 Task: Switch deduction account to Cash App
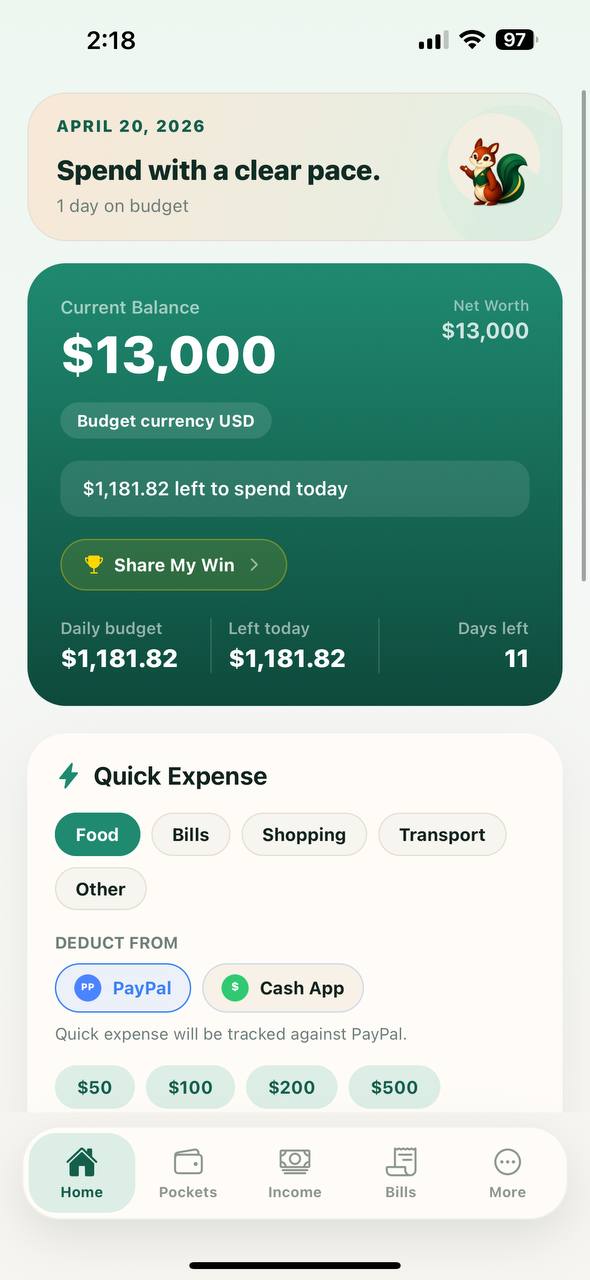point(283,988)
